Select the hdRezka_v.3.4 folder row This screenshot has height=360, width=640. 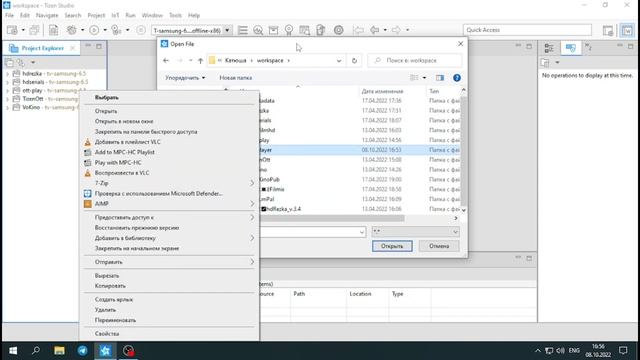(x=360, y=209)
